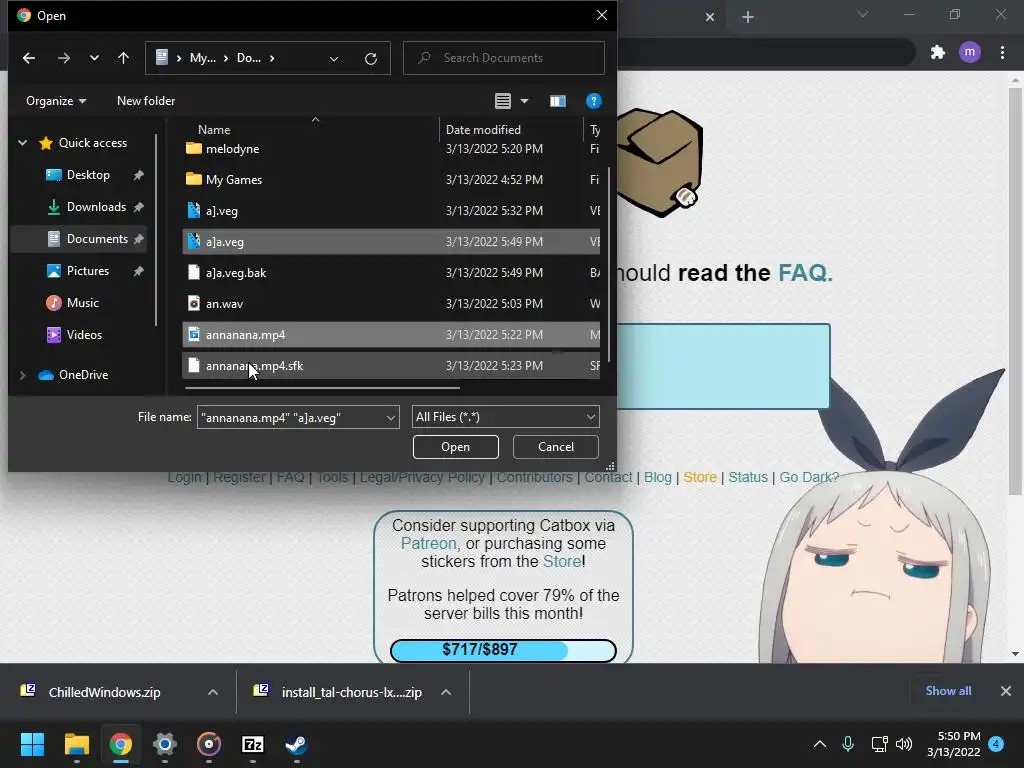The height and width of the screenshot is (768, 1024).
Task: Select the a]a.veg file
Action: (x=391, y=242)
